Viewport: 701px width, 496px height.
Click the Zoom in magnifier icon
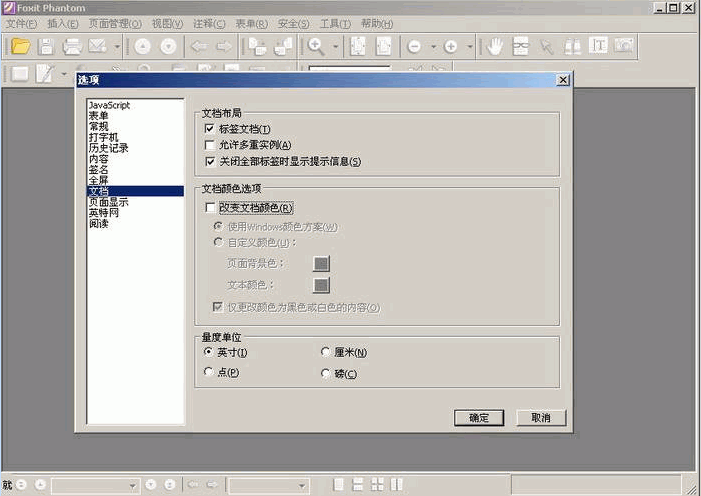point(316,46)
